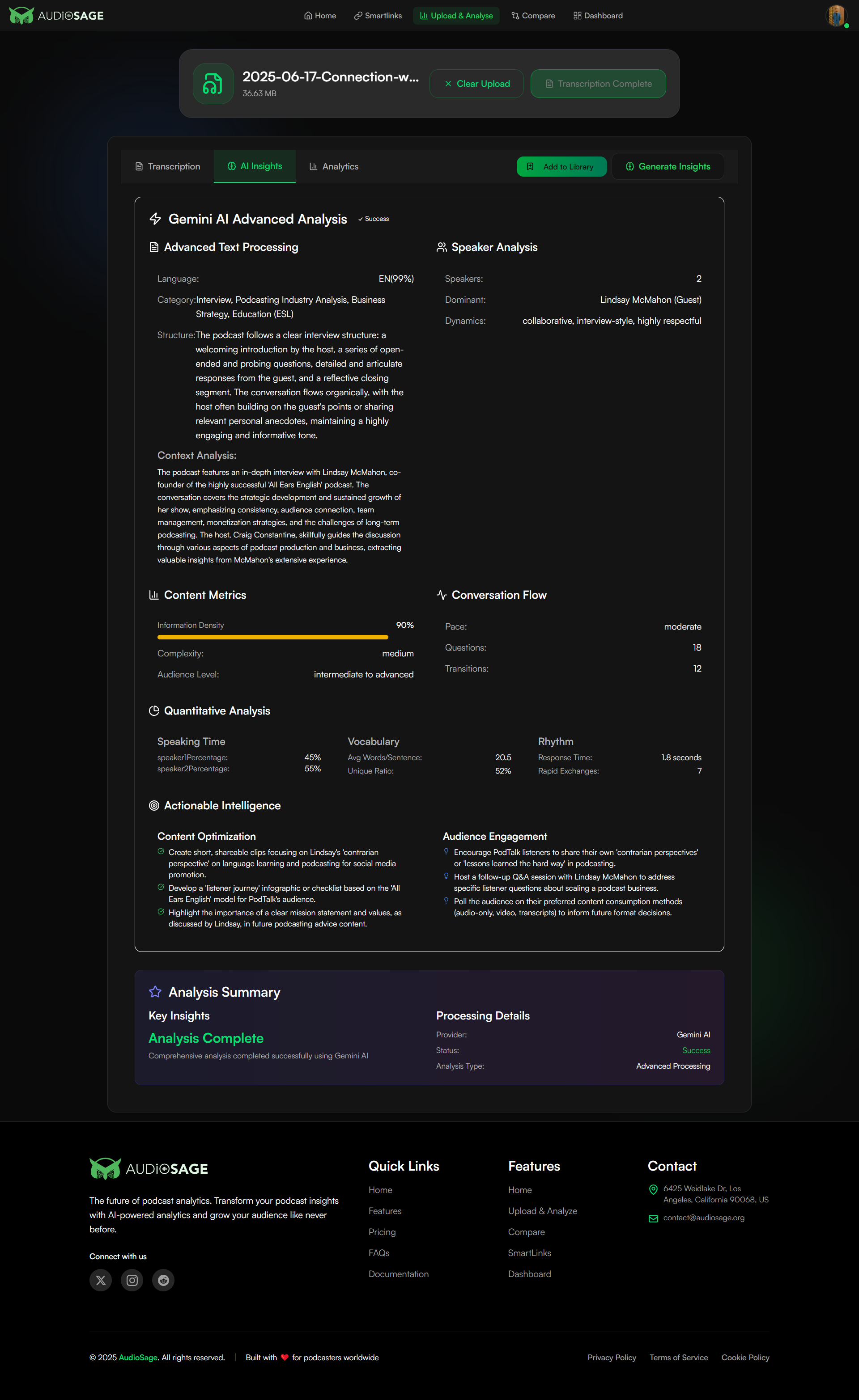Open Smartlinks in top navigation
The height and width of the screenshot is (1400, 859).
[378, 15]
